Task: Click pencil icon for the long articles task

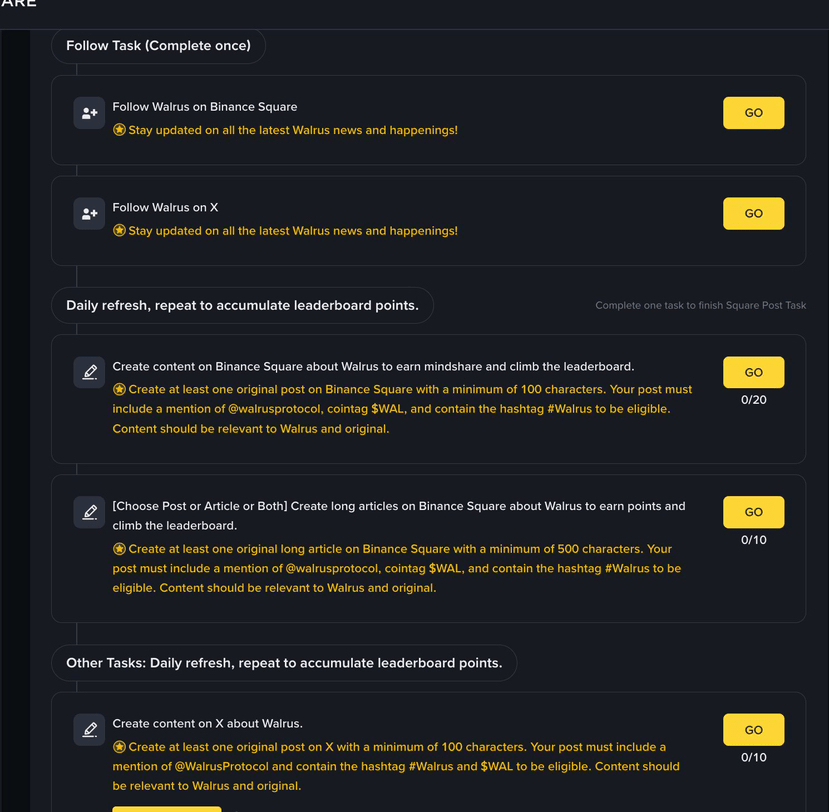Action: point(89,512)
